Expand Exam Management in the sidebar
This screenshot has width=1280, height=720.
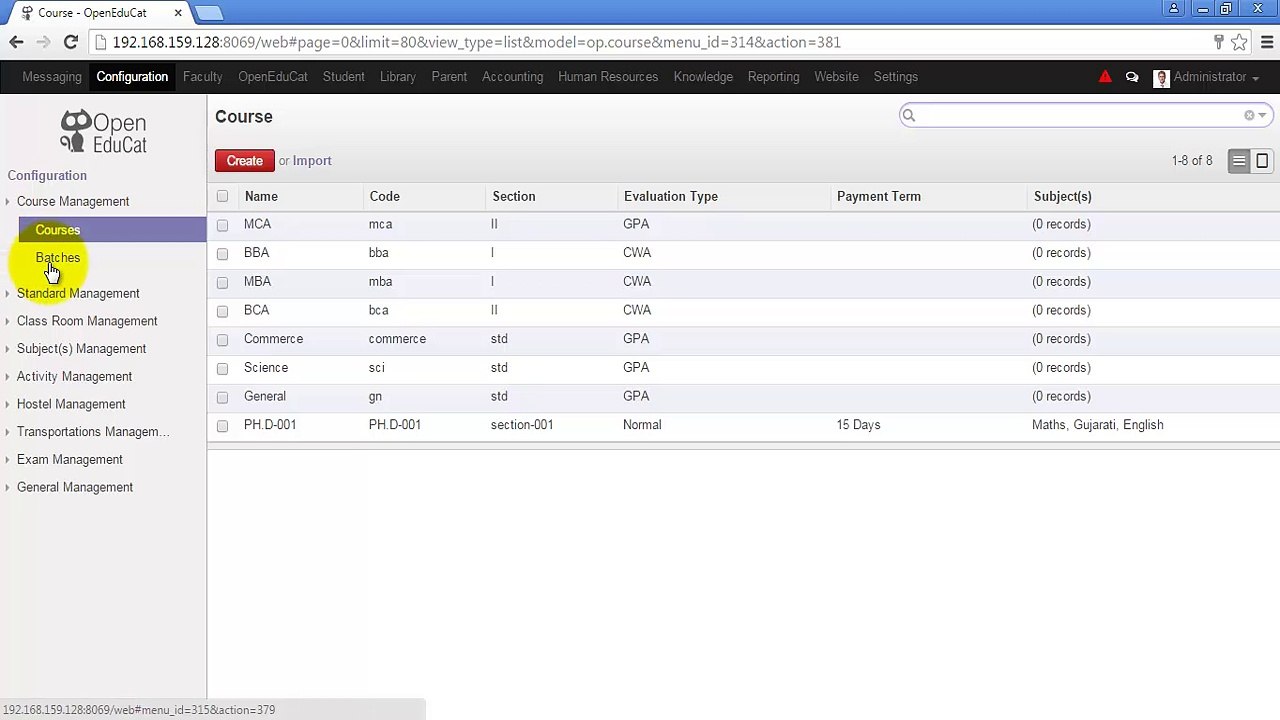70,459
